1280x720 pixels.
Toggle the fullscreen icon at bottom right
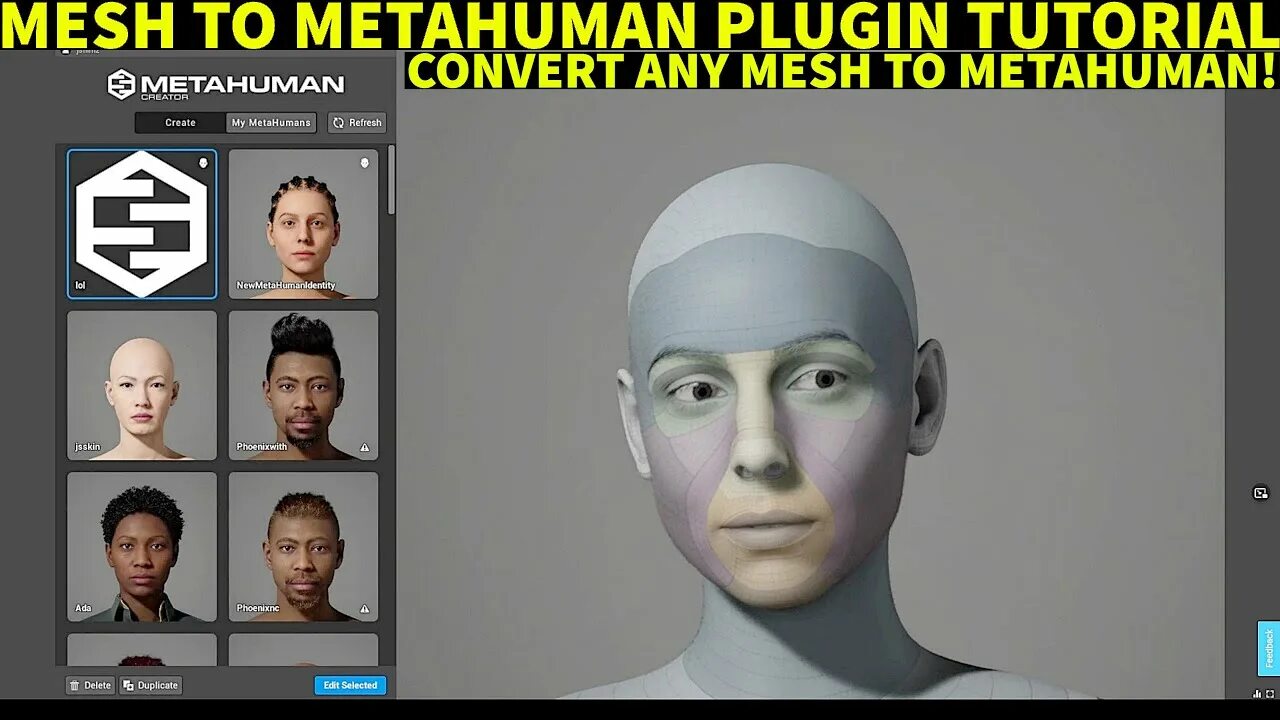(x=1271, y=694)
